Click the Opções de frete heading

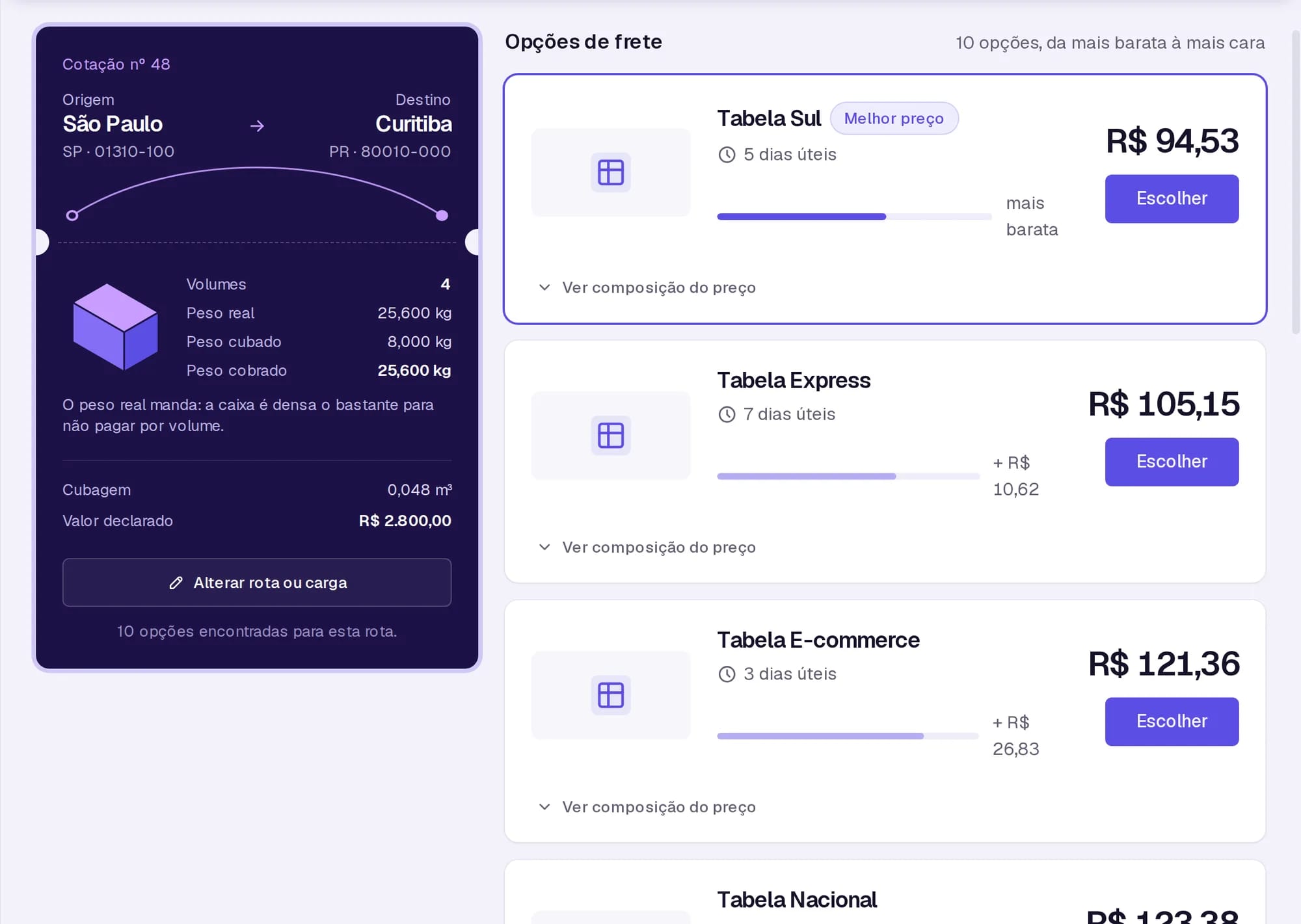(583, 42)
